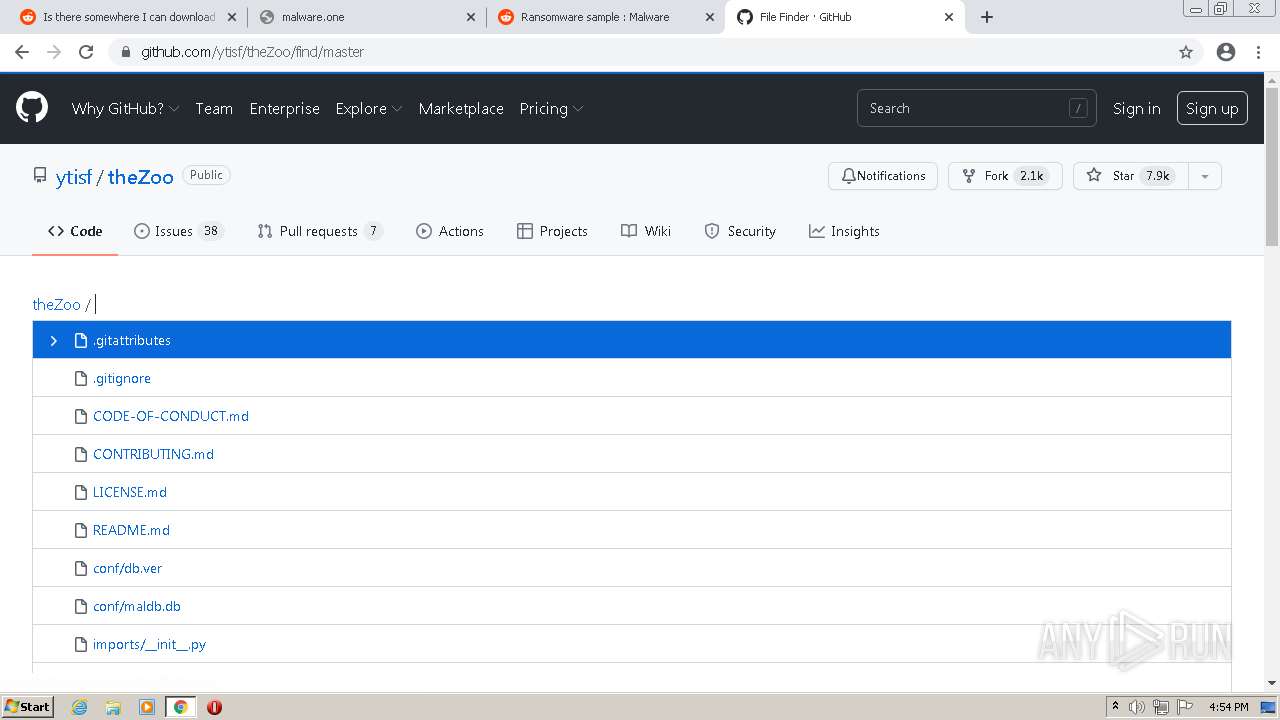Click red Opera-style icon in taskbar
The image size is (1280, 720).
coord(214,707)
